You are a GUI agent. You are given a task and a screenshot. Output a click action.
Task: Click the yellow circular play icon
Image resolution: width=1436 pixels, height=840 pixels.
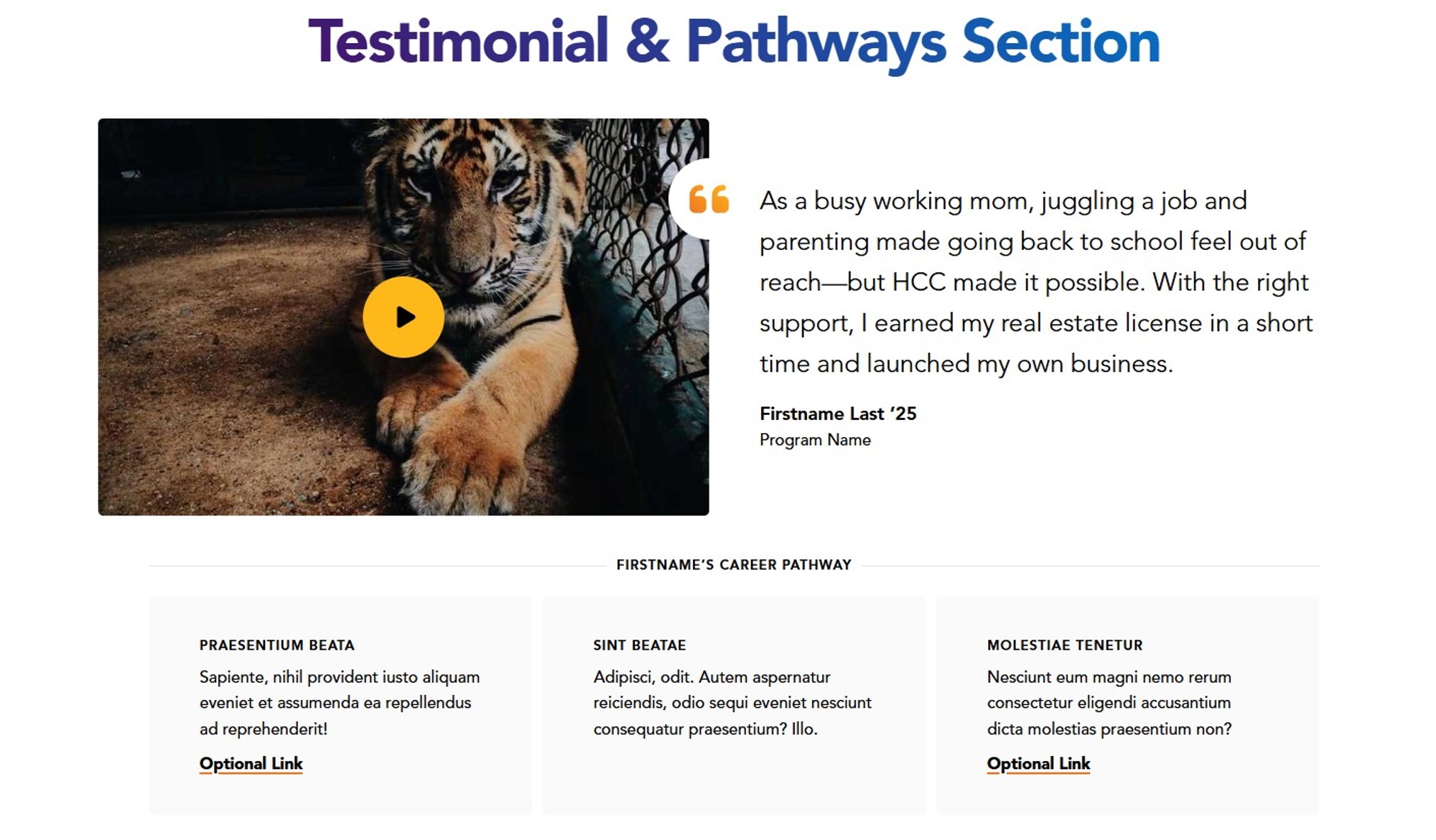pos(404,316)
